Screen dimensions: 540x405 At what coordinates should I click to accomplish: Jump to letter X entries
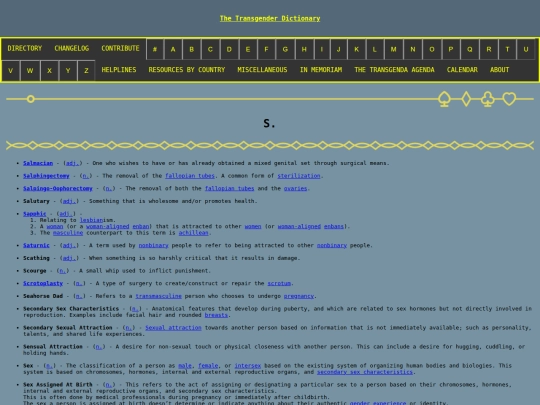coord(49,71)
